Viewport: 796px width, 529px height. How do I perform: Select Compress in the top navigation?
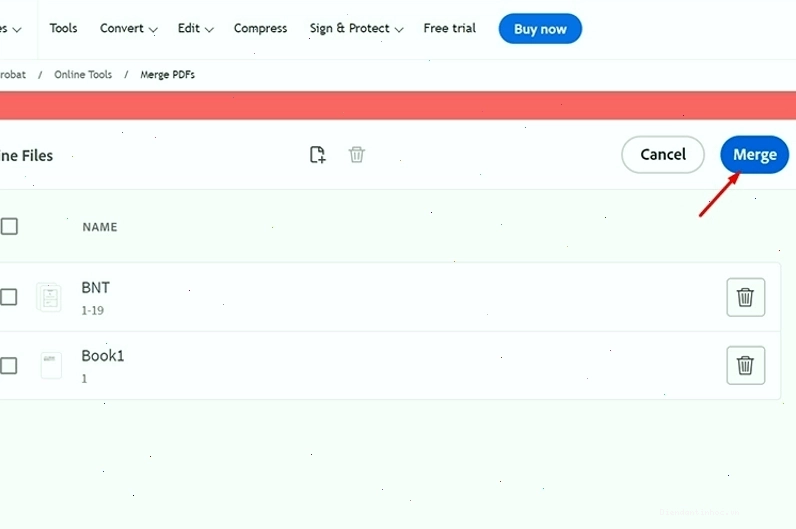click(260, 28)
